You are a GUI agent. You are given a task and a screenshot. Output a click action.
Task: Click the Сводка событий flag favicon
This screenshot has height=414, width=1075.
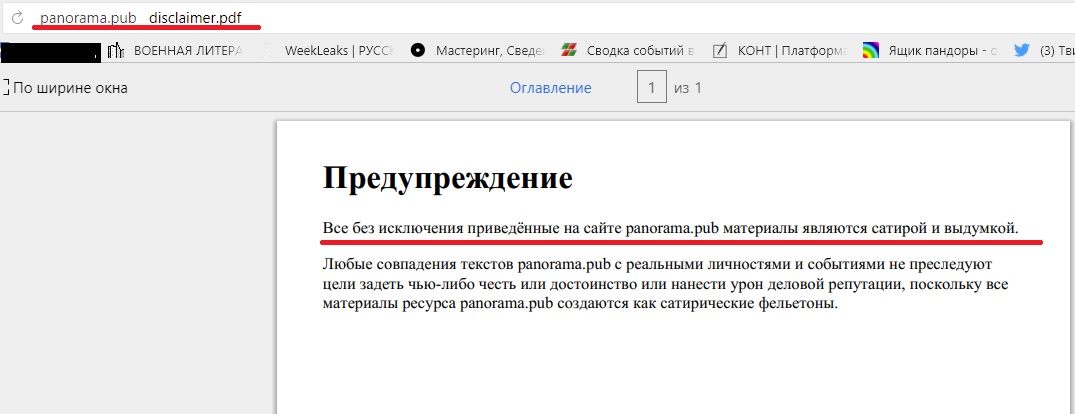tap(569, 50)
